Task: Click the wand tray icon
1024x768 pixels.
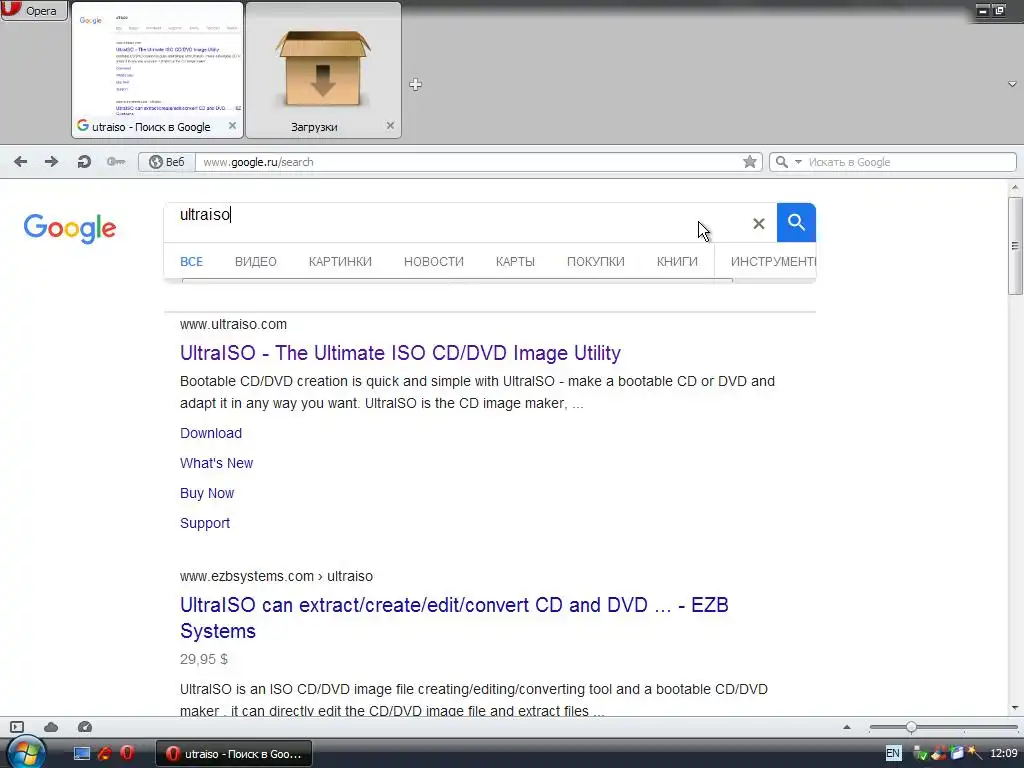Action: click(975, 753)
